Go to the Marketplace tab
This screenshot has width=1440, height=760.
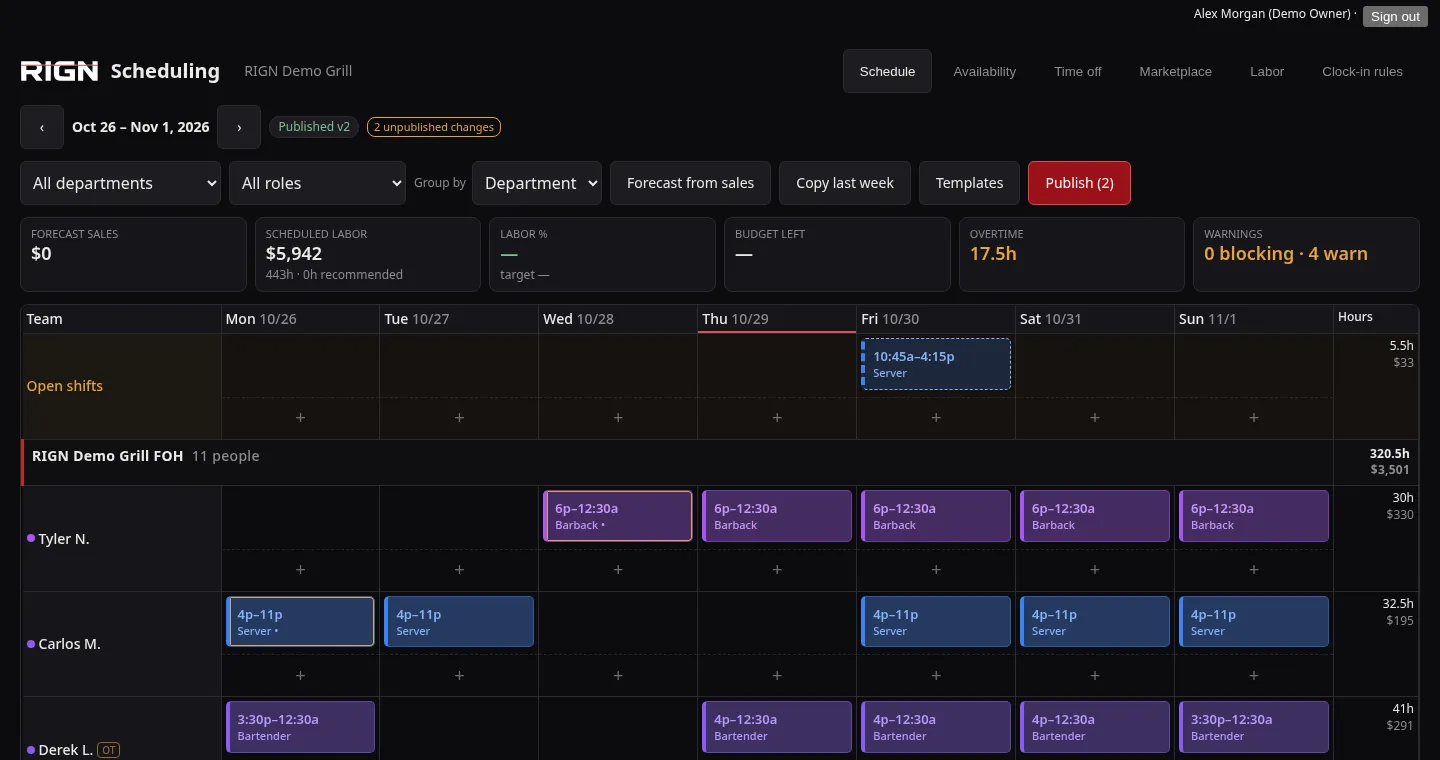coord(1175,72)
